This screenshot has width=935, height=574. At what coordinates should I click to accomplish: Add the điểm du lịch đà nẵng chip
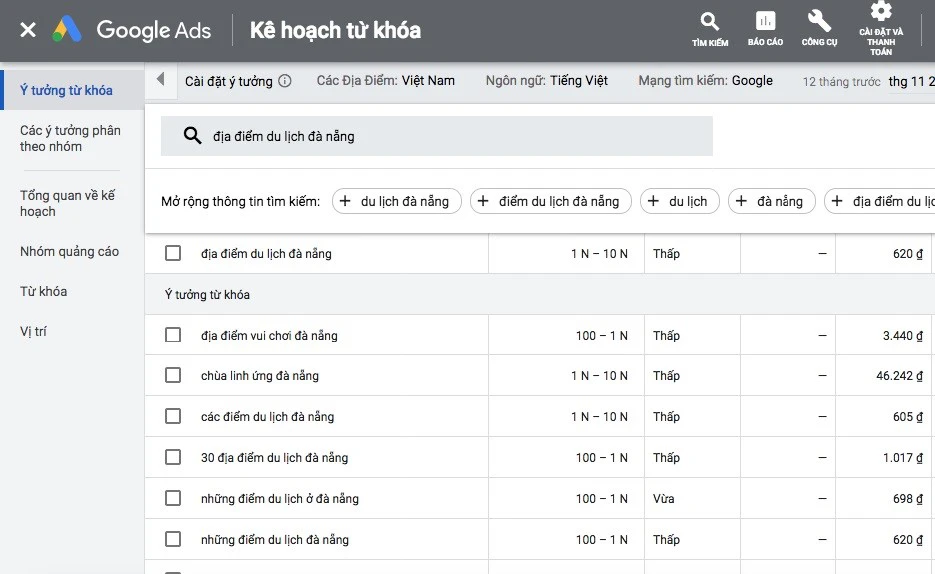550,201
